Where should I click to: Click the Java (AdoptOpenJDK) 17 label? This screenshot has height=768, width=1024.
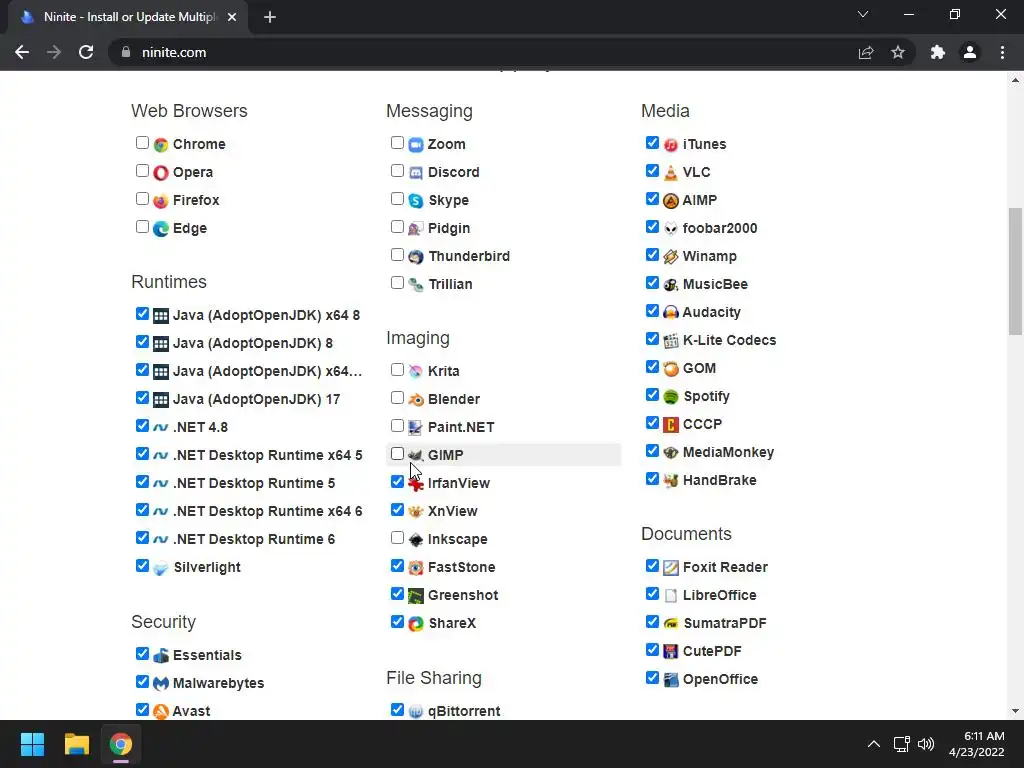click(x=256, y=400)
